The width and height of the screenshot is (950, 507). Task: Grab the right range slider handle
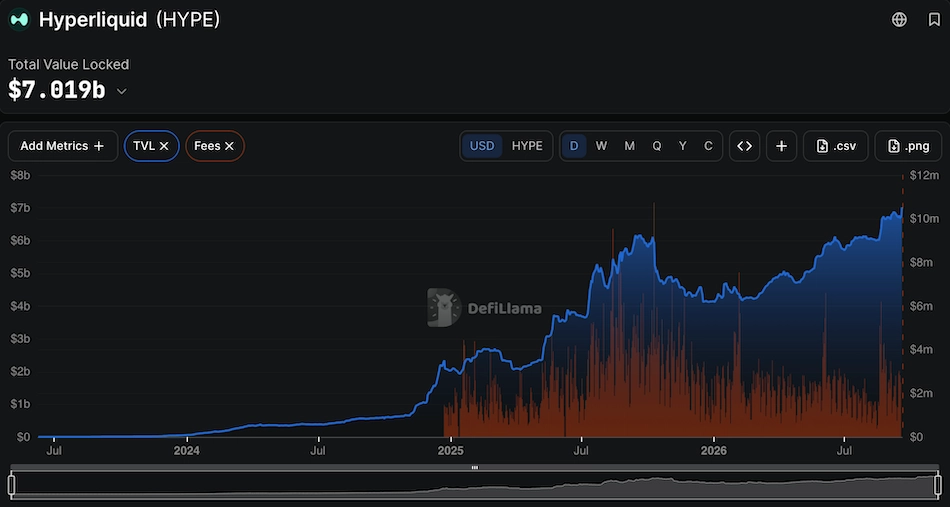[938, 485]
